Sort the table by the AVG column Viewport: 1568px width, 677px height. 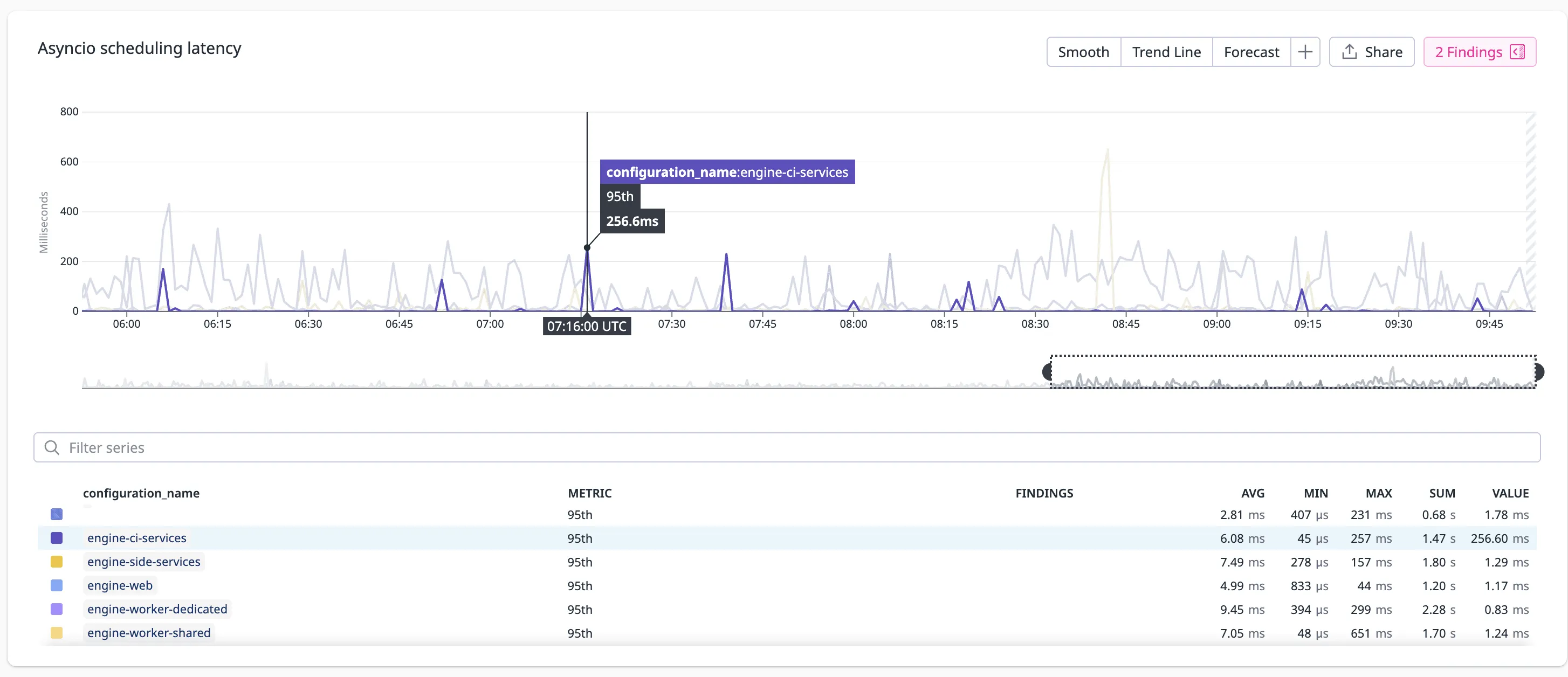point(1252,493)
